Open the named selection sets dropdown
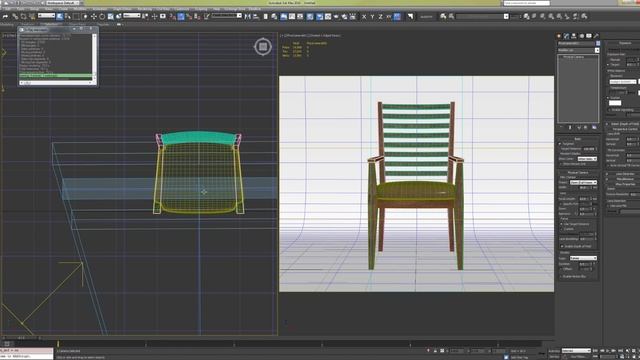Viewport: 640px width, 360px height. (x=227, y=16)
